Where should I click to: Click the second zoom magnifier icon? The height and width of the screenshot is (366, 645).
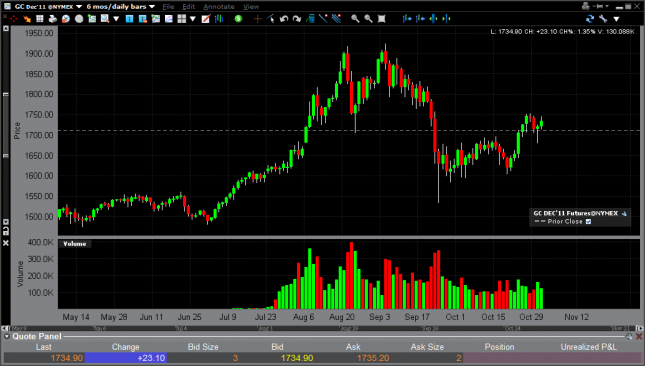tap(369, 19)
